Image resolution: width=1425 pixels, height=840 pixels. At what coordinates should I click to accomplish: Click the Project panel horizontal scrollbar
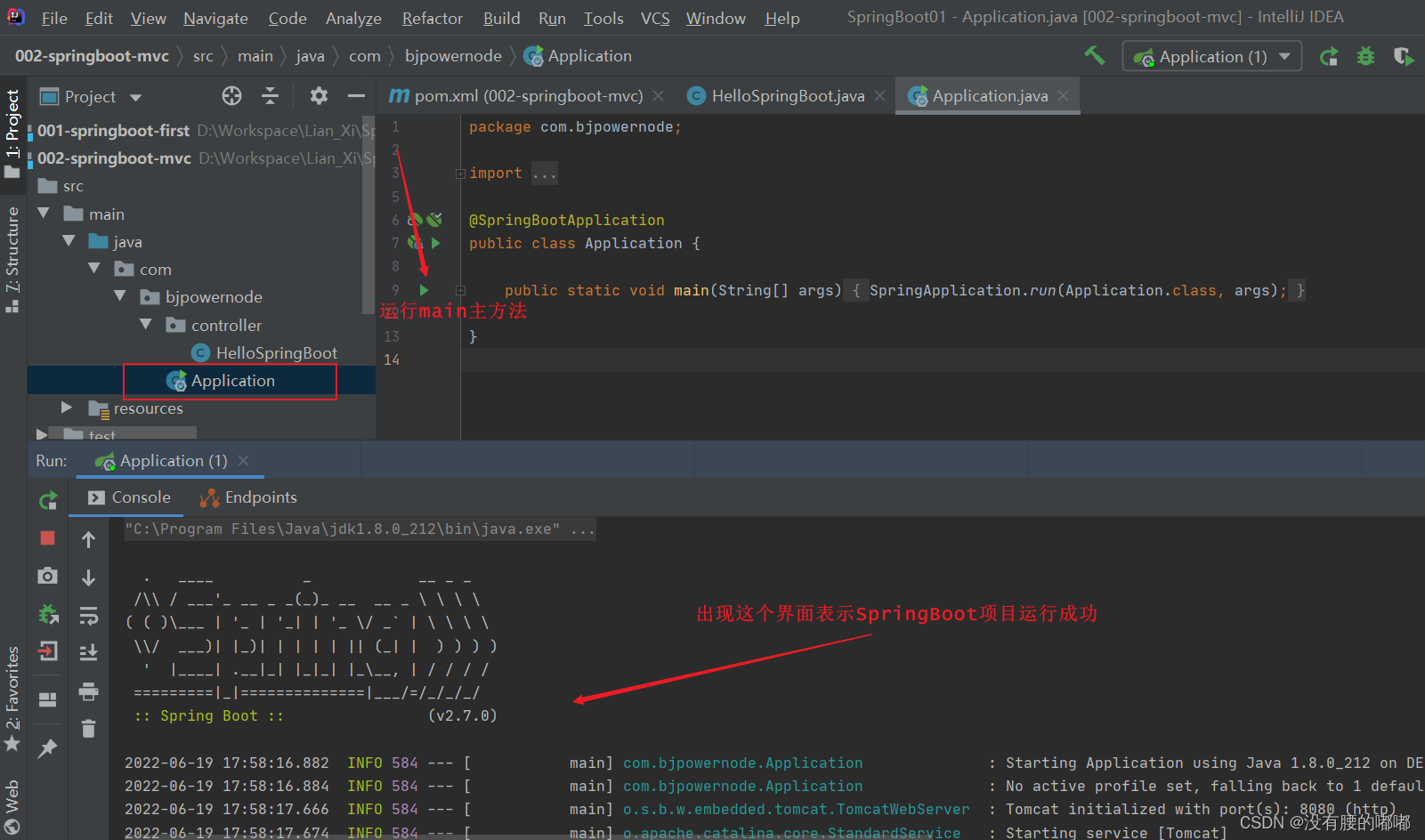click(x=122, y=432)
